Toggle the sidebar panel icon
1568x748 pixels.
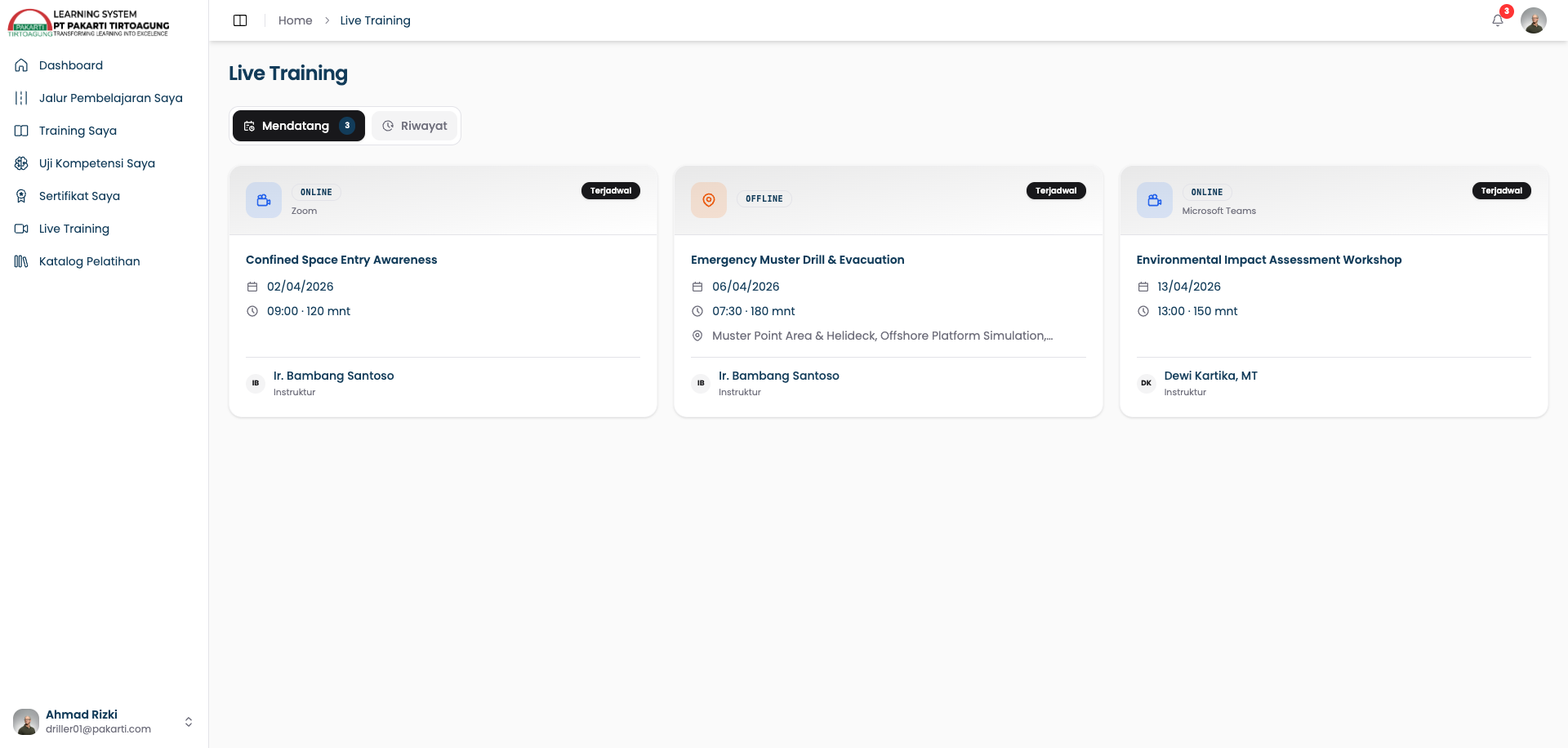coord(240,20)
